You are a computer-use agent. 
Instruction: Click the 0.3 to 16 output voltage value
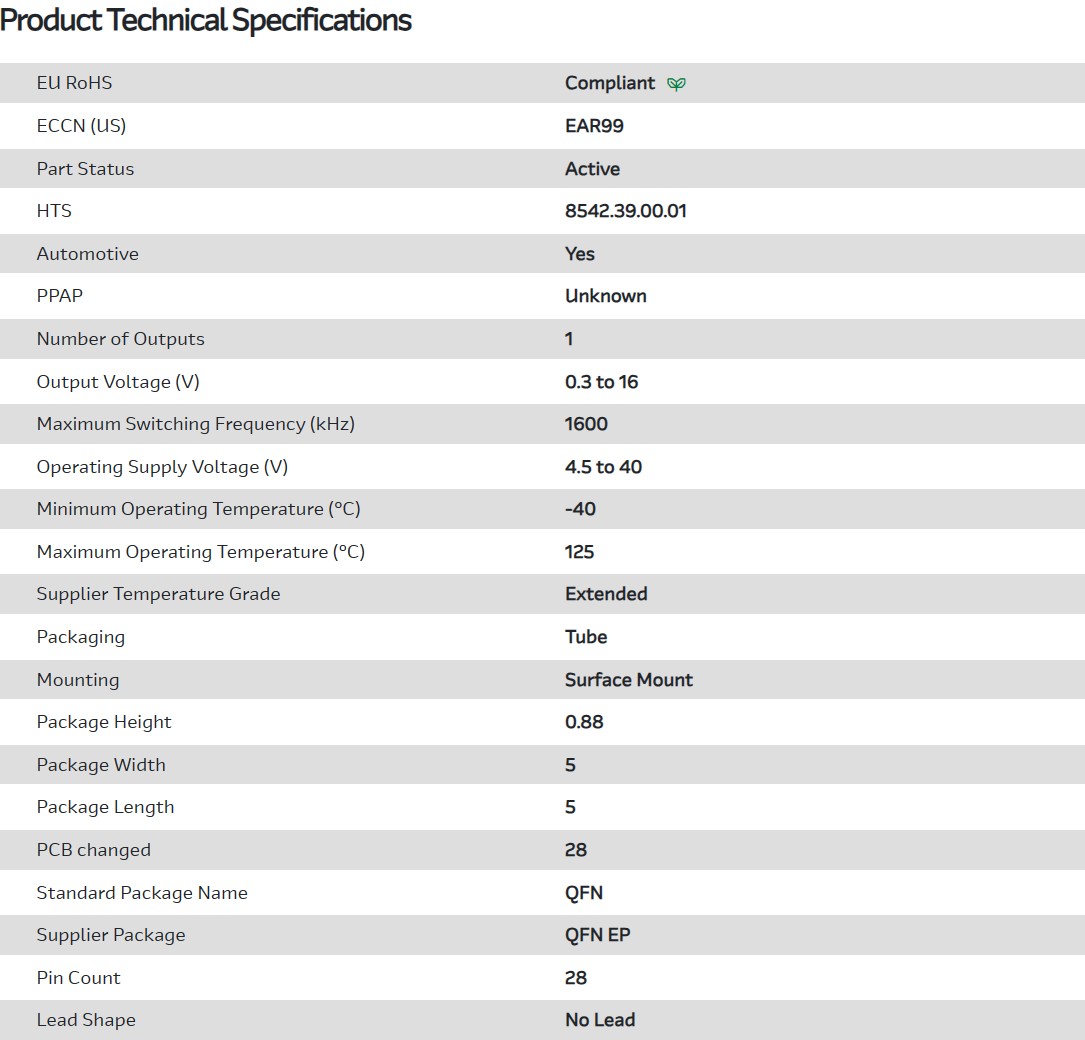tap(601, 382)
